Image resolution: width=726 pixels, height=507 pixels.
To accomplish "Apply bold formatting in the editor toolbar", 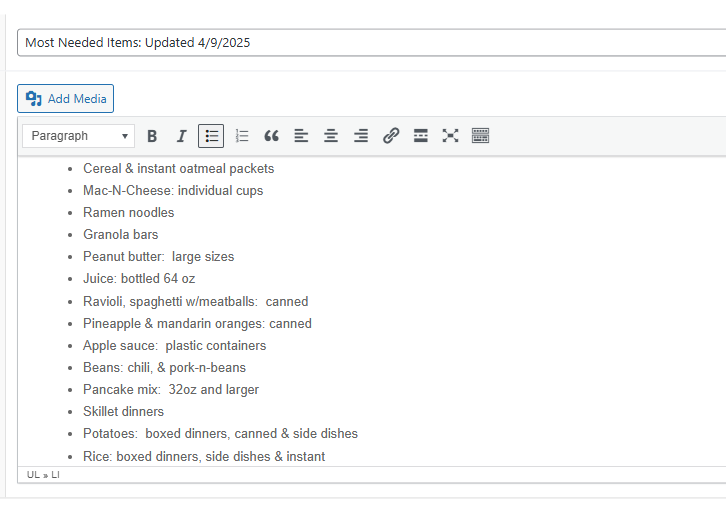I will click(152, 136).
